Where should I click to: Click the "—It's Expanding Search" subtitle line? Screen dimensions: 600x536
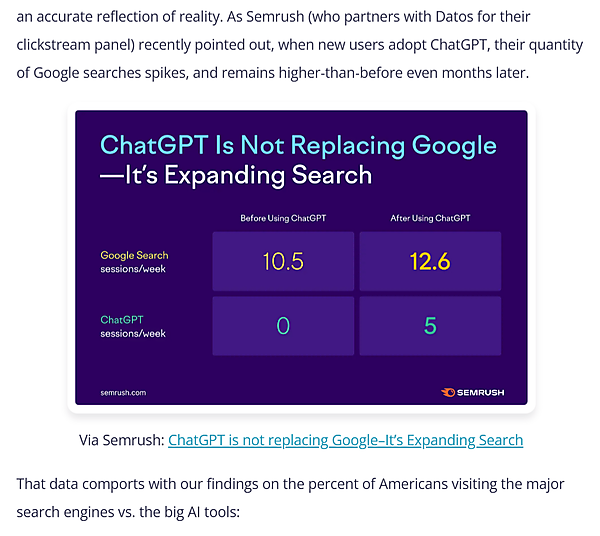click(x=236, y=176)
